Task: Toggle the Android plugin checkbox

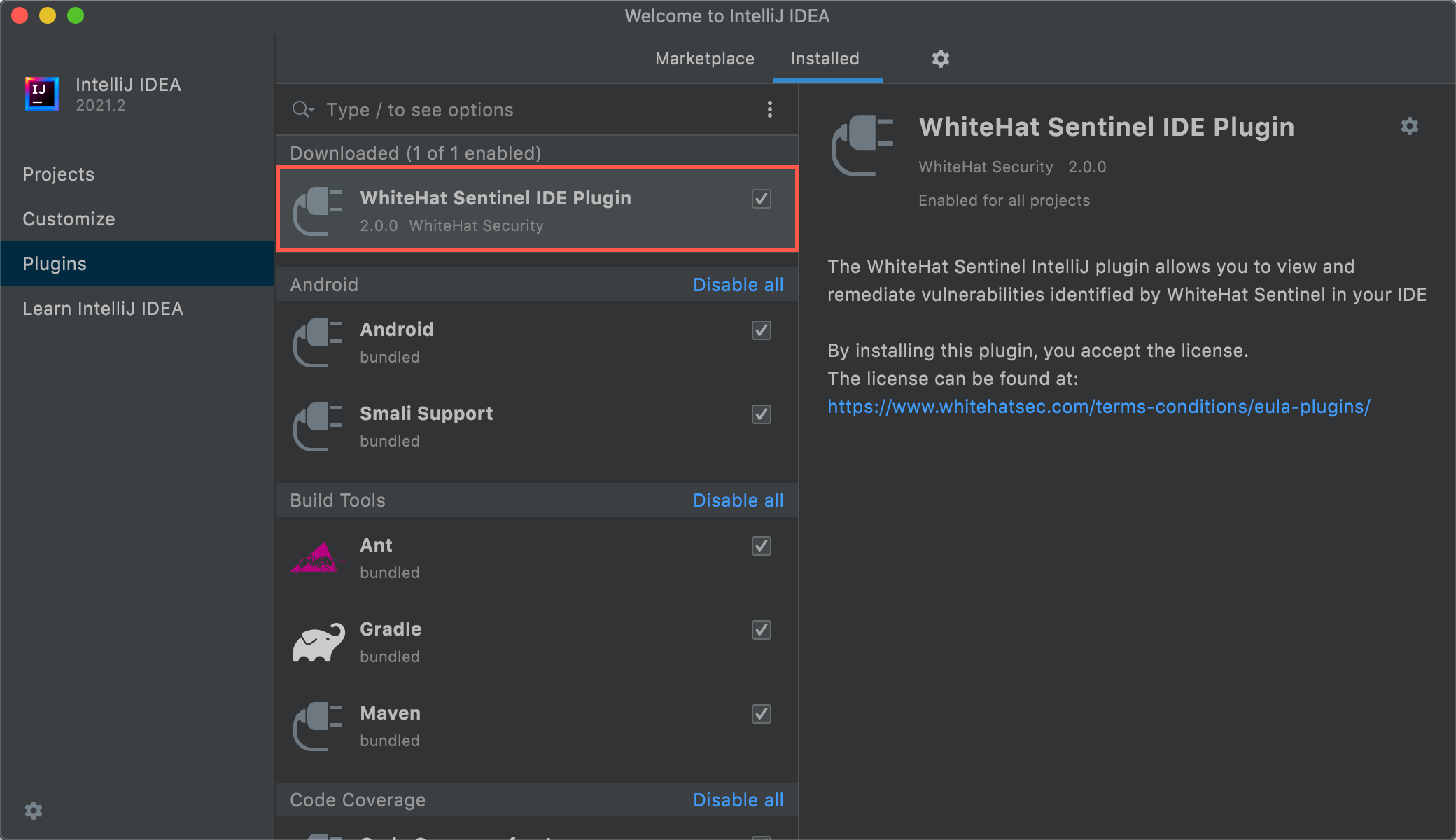Action: click(x=761, y=330)
